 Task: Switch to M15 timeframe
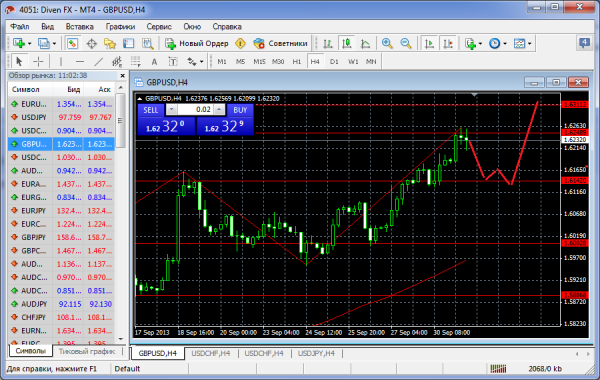[259, 62]
